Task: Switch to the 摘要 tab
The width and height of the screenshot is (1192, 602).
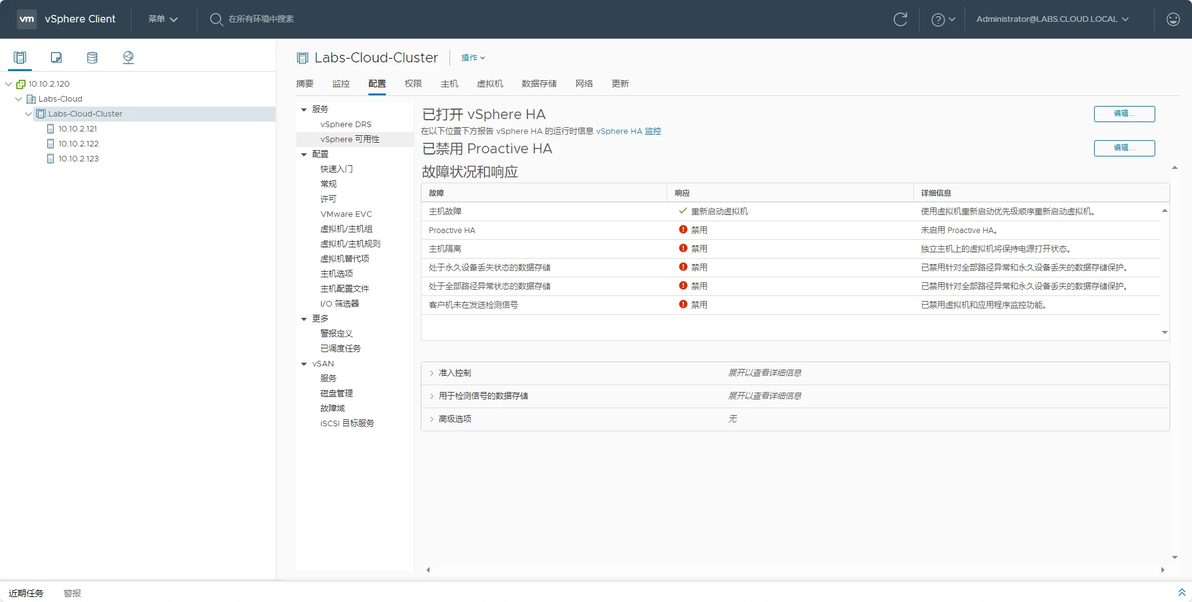Action: 305,84
